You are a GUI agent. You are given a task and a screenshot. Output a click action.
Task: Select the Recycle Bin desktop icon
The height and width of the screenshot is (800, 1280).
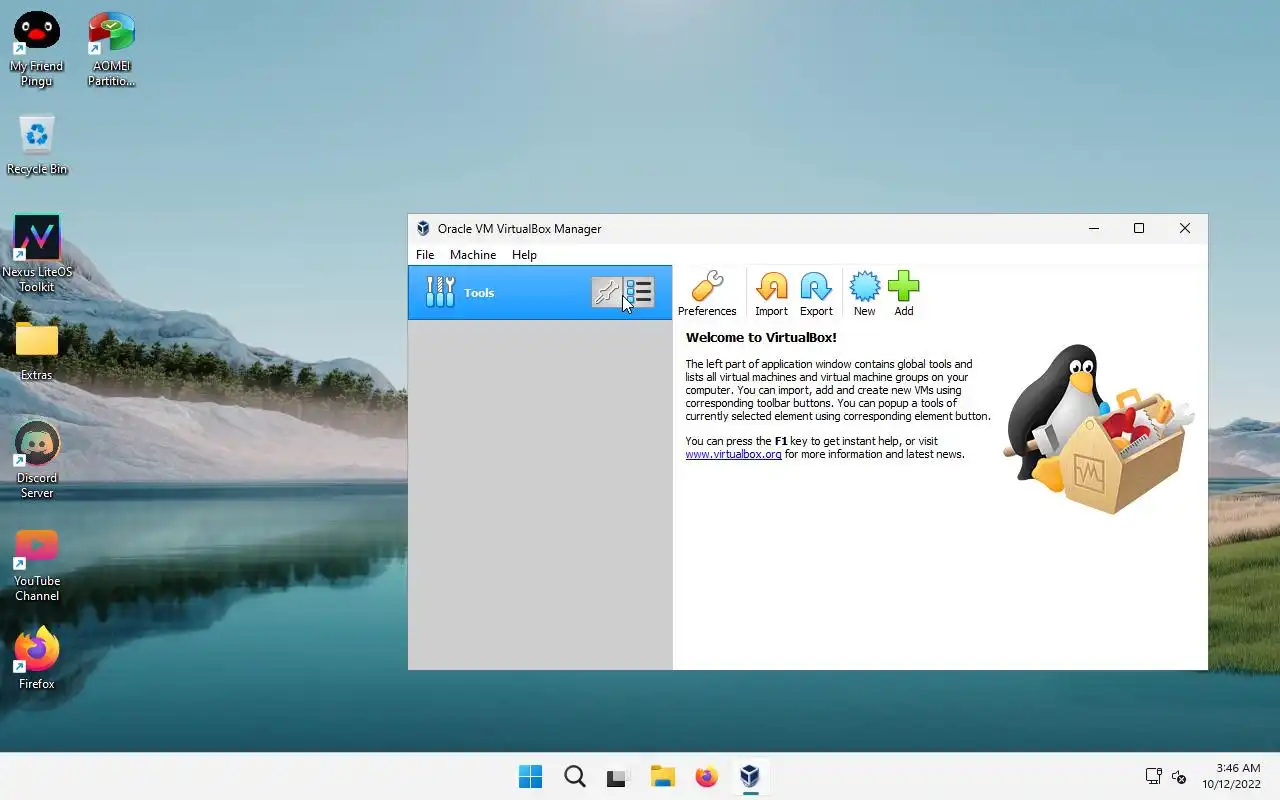tap(37, 145)
